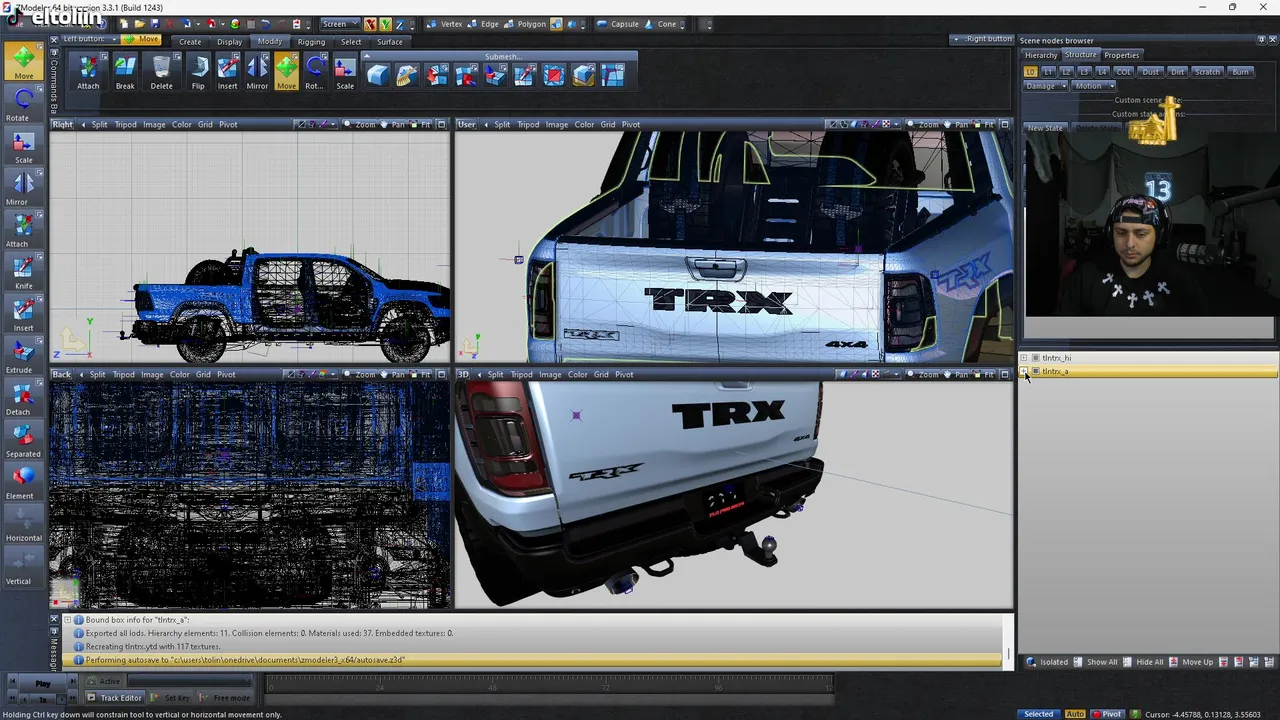Image resolution: width=1280 pixels, height=720 pixels.
Task: Click the Attach icon in Modify ribbon
Action: pos(88,72)
